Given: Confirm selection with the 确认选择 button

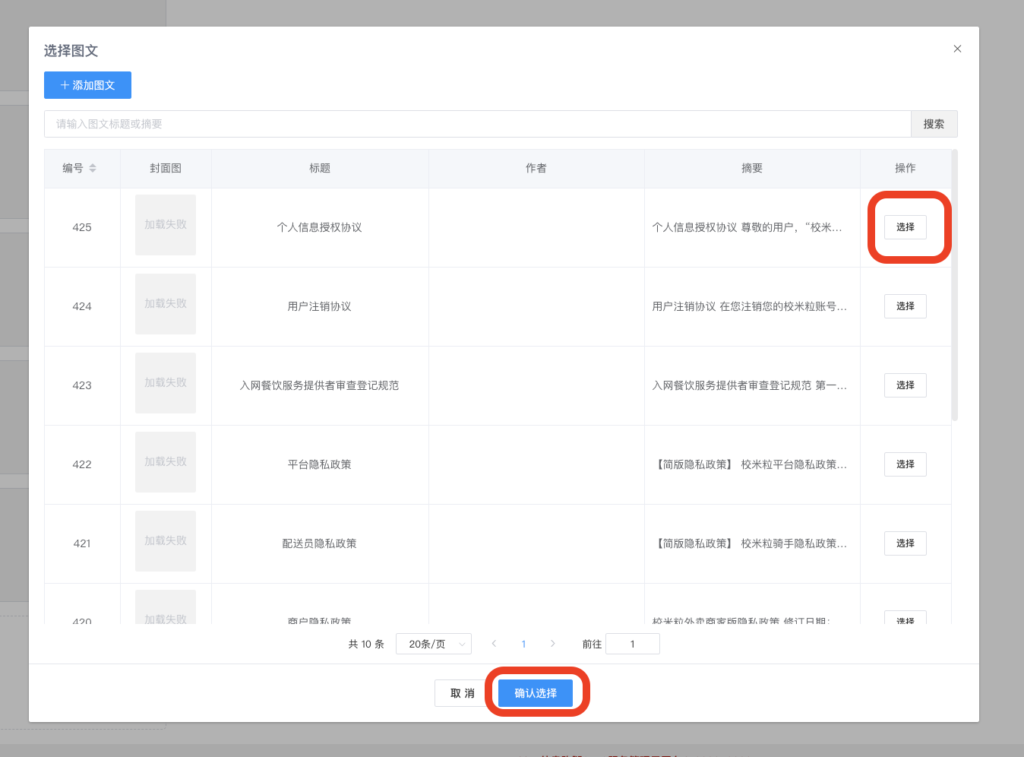Looking at the screenshot, I should click(537, 692).
